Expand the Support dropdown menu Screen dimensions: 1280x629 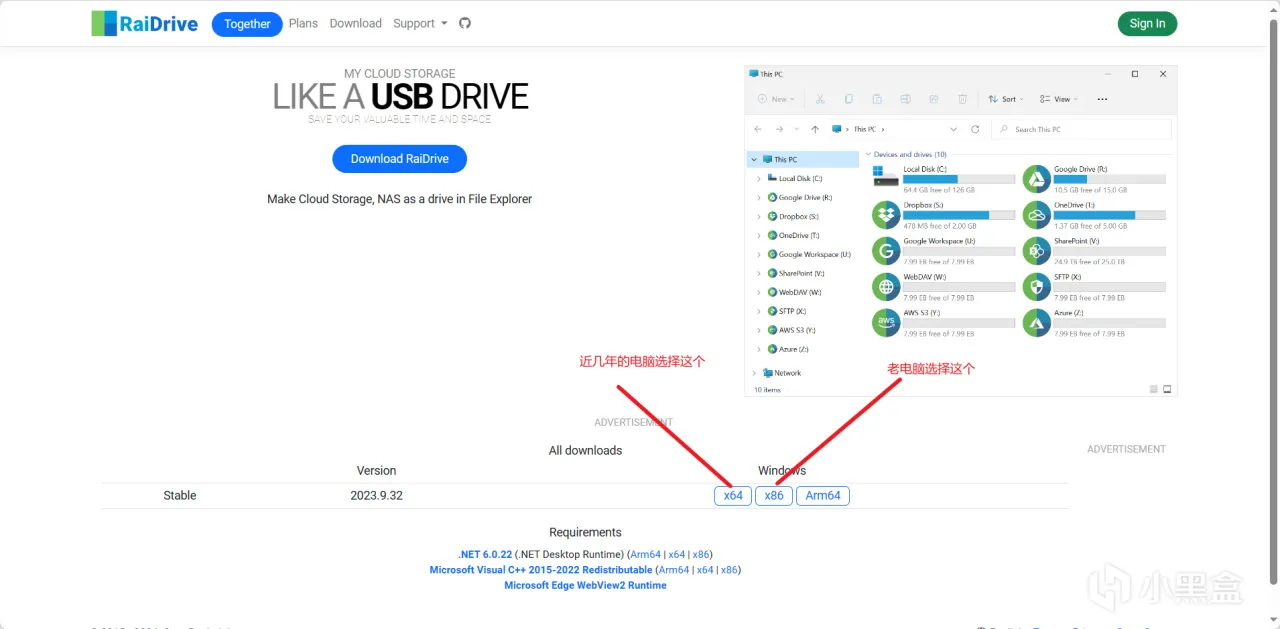point(420,23)
